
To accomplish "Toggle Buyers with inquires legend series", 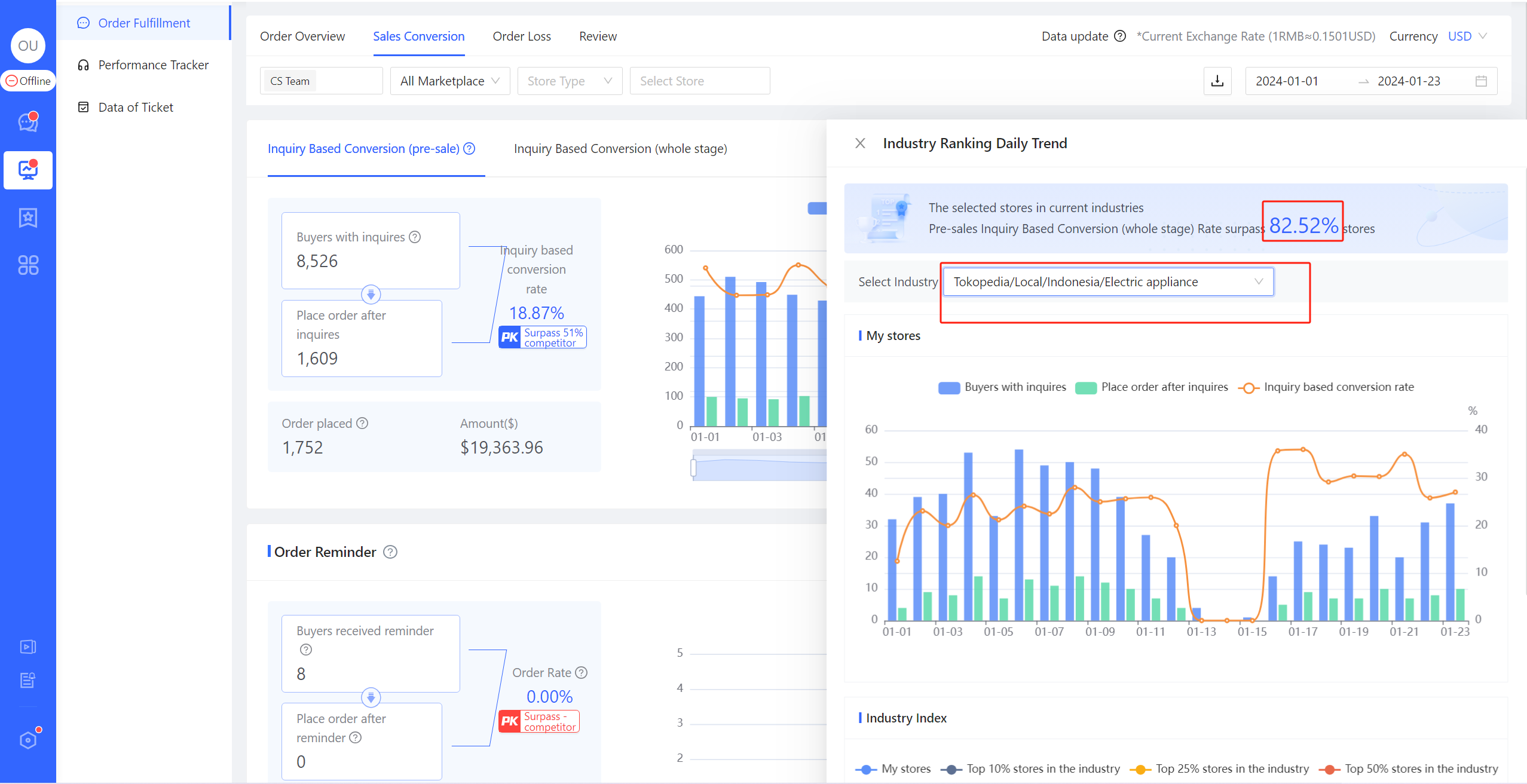I will 1002,387.
